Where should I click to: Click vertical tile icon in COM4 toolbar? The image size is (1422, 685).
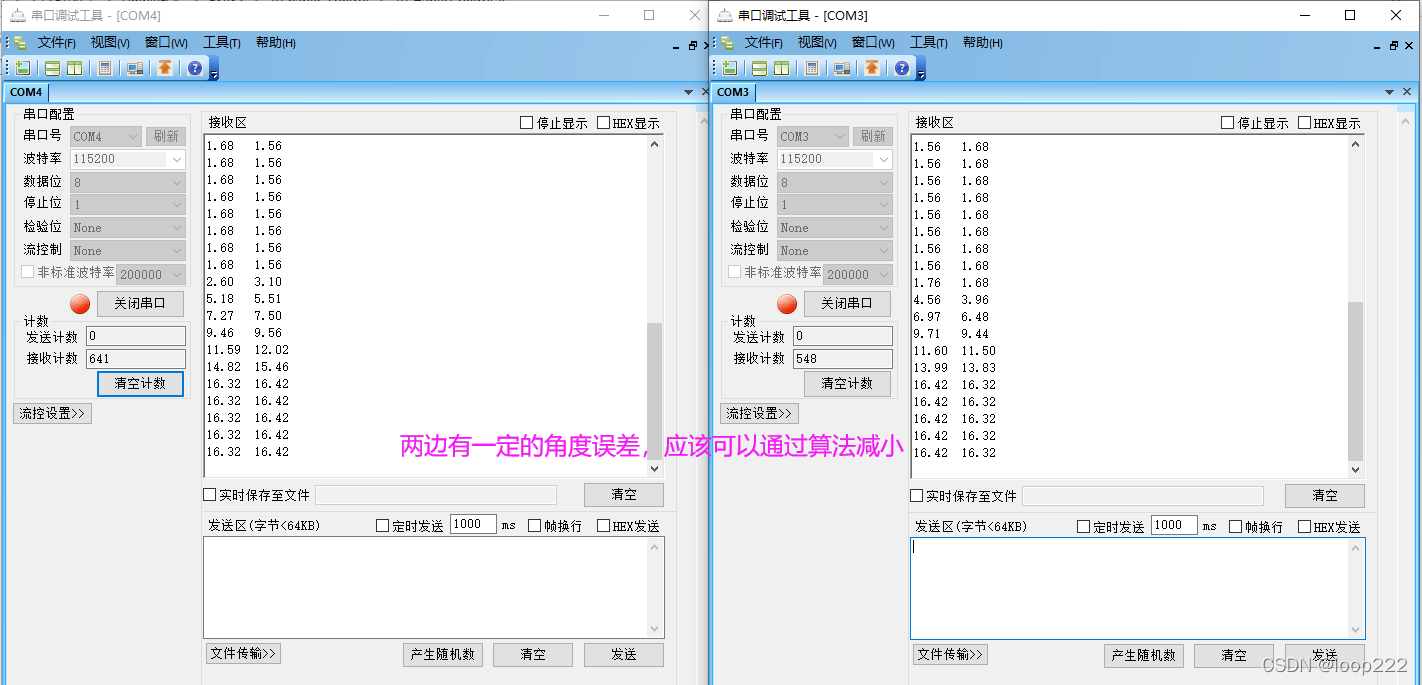coord(74,68)
